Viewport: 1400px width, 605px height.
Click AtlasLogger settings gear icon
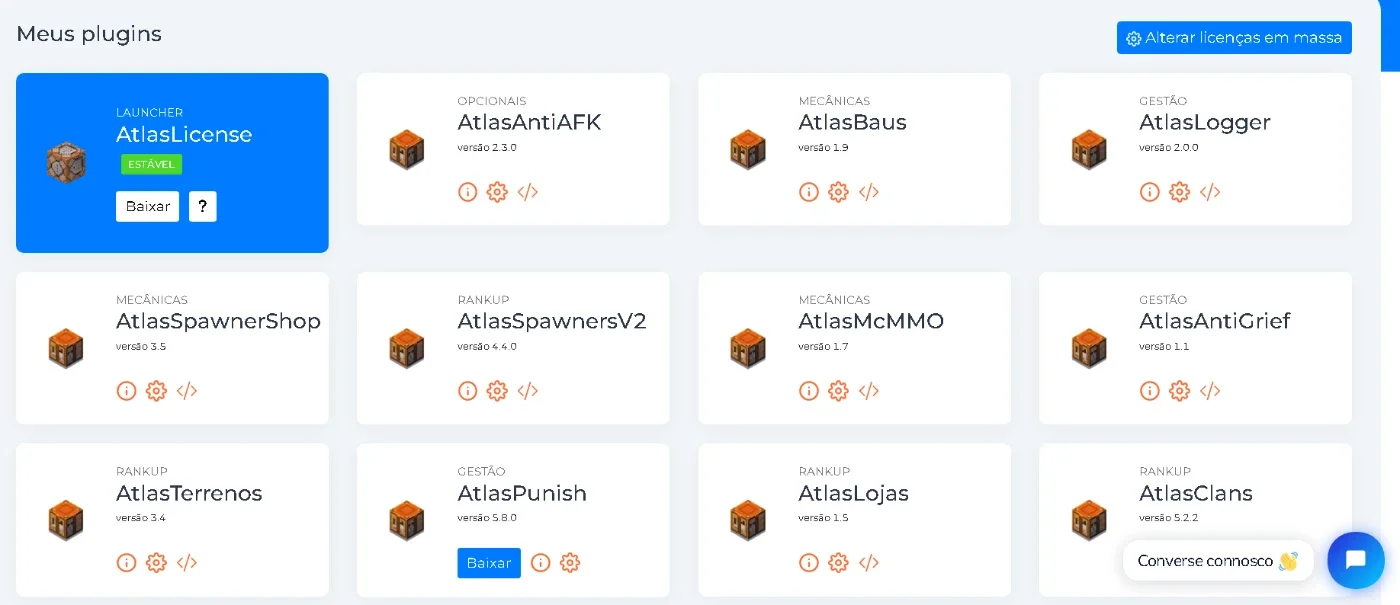coord(1179,192)
